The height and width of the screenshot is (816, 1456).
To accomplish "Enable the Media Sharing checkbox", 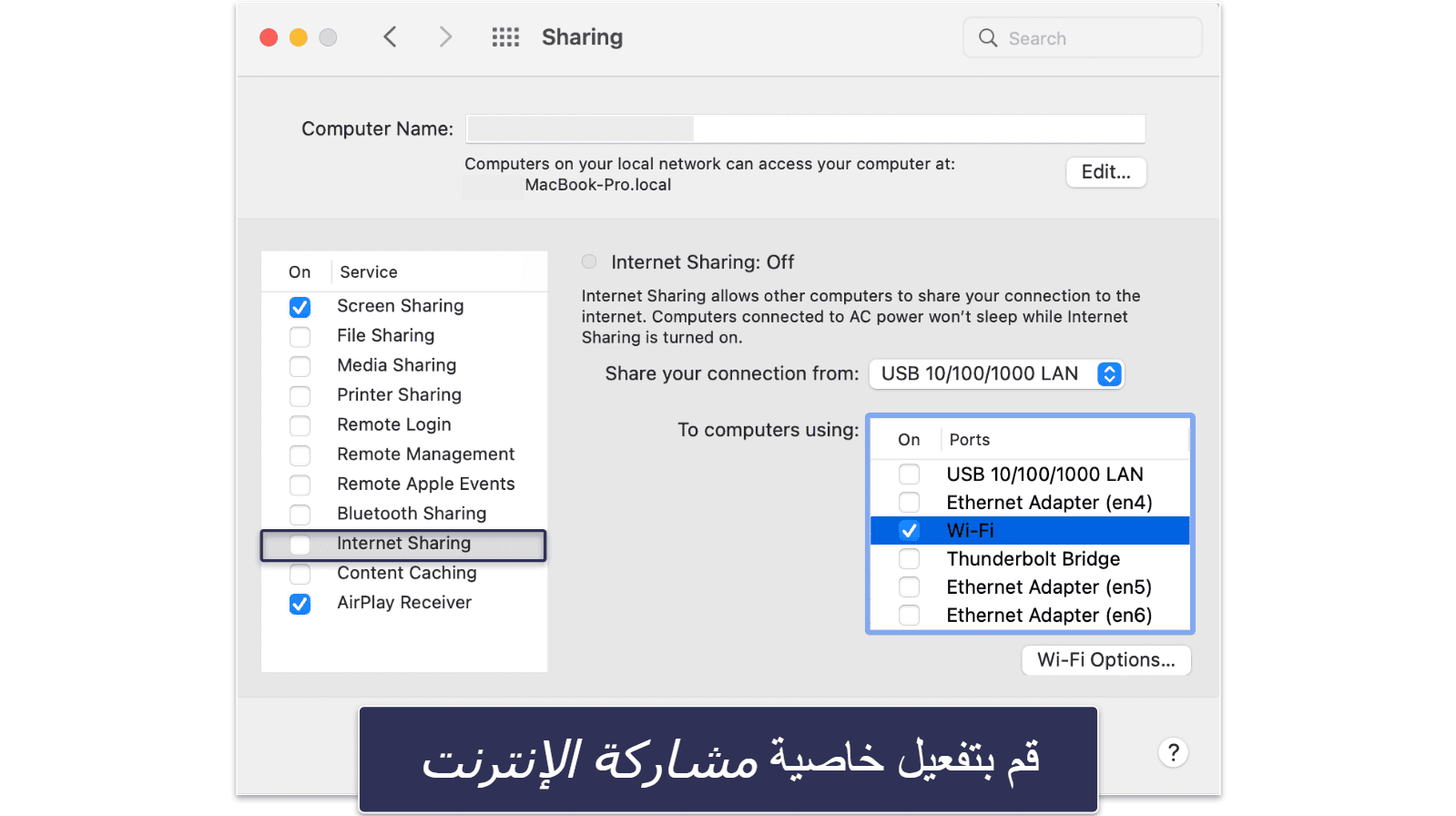I will pyautogui.click(x=300, y=366).
